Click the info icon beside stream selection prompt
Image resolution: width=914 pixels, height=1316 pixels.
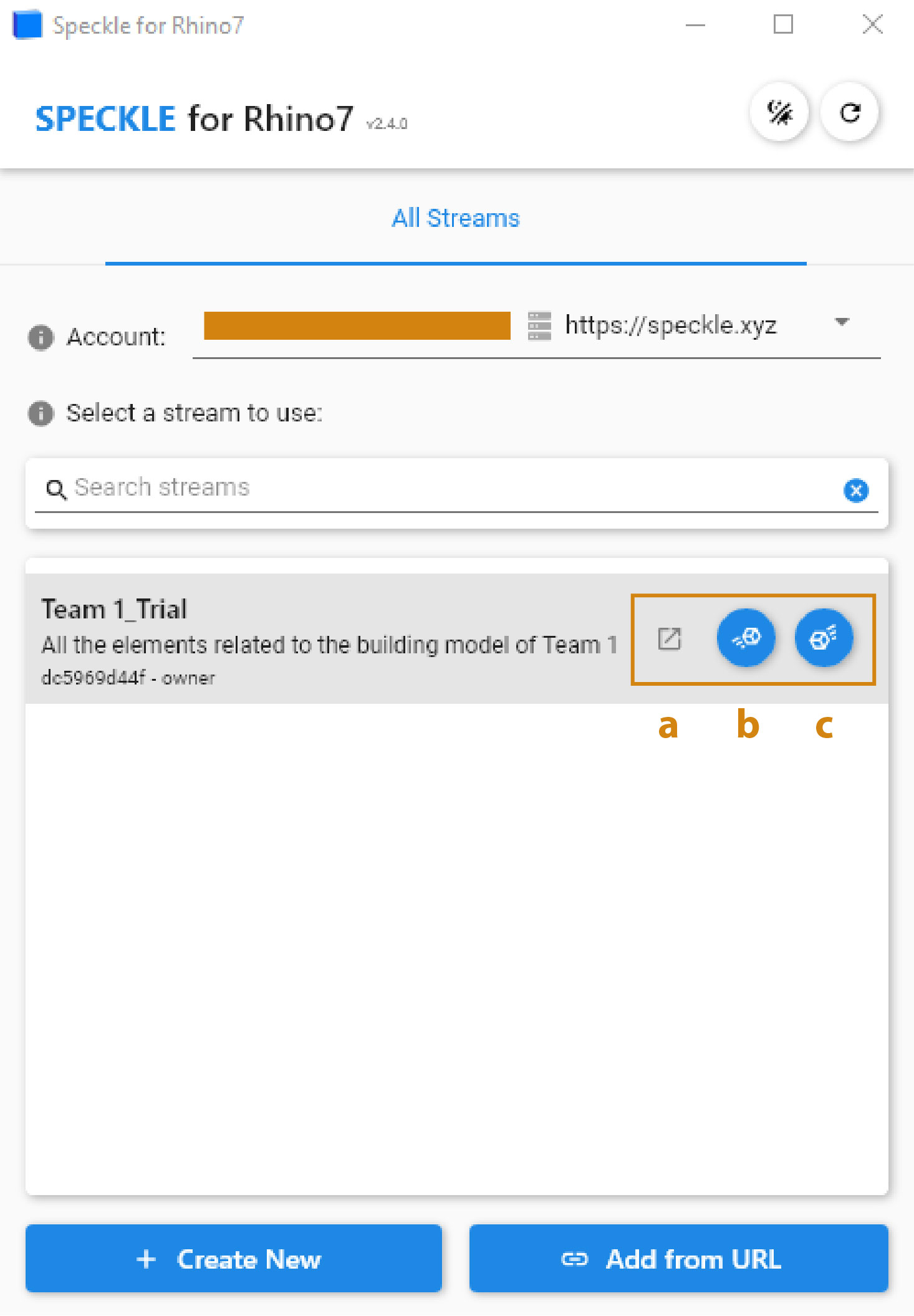tap(40, 413)
